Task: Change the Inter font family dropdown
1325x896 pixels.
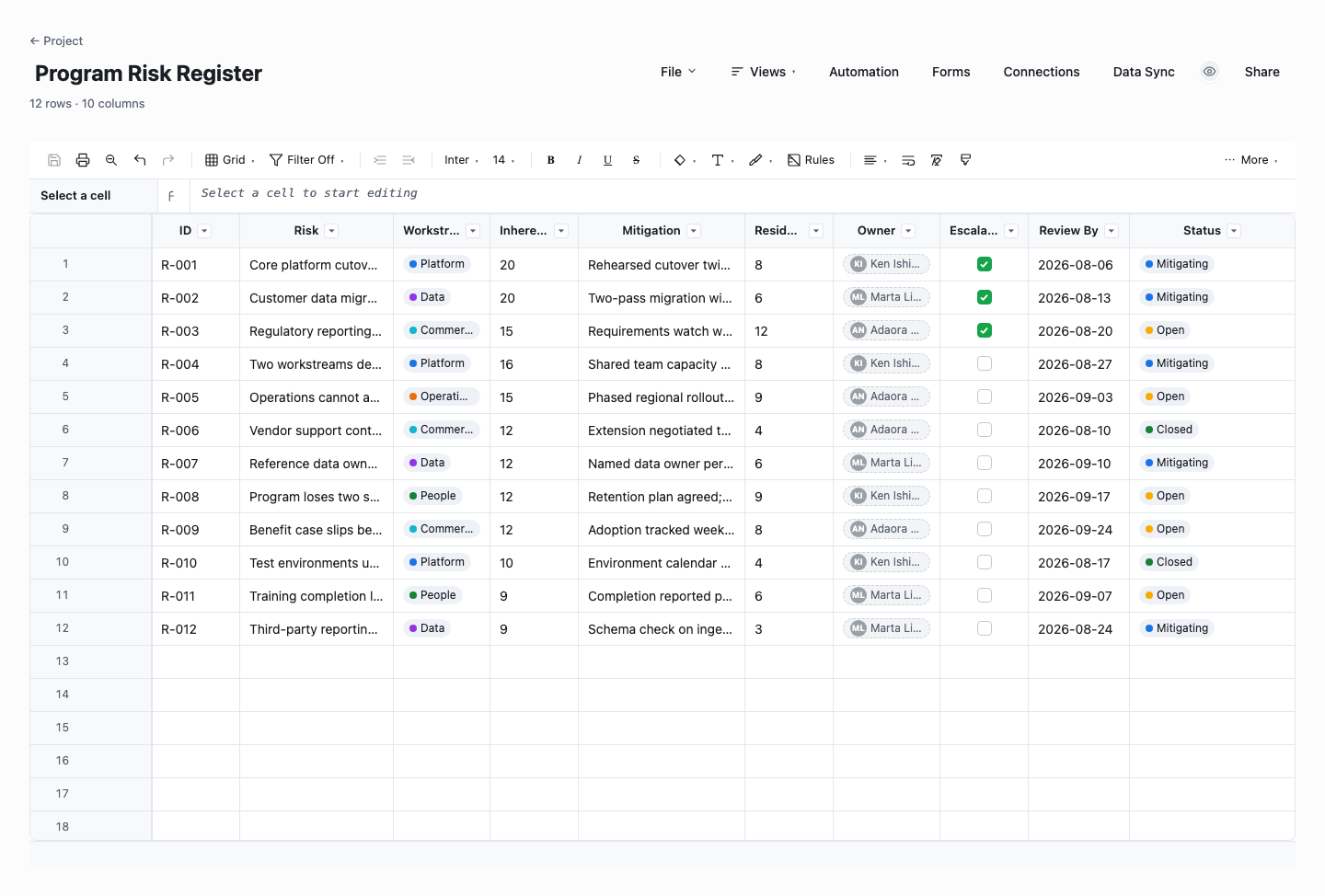Action: click(x=462, y=160)
